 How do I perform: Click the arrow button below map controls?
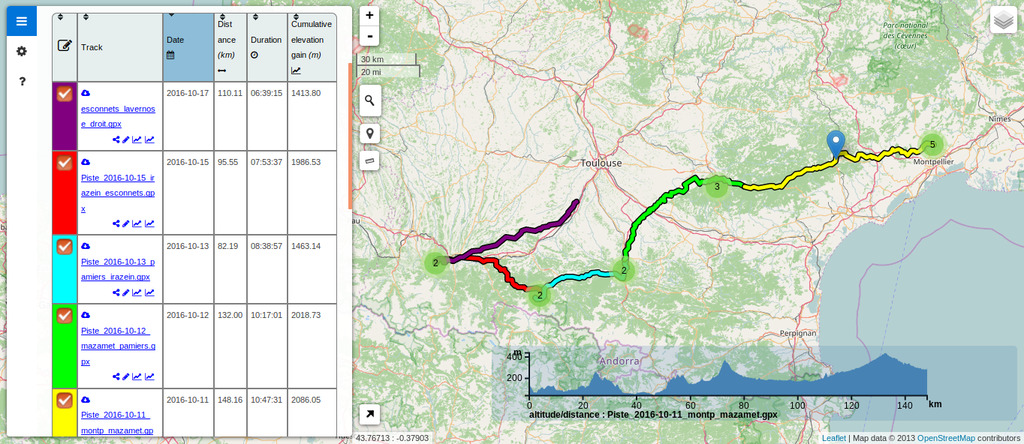click(x=370, y=414)
